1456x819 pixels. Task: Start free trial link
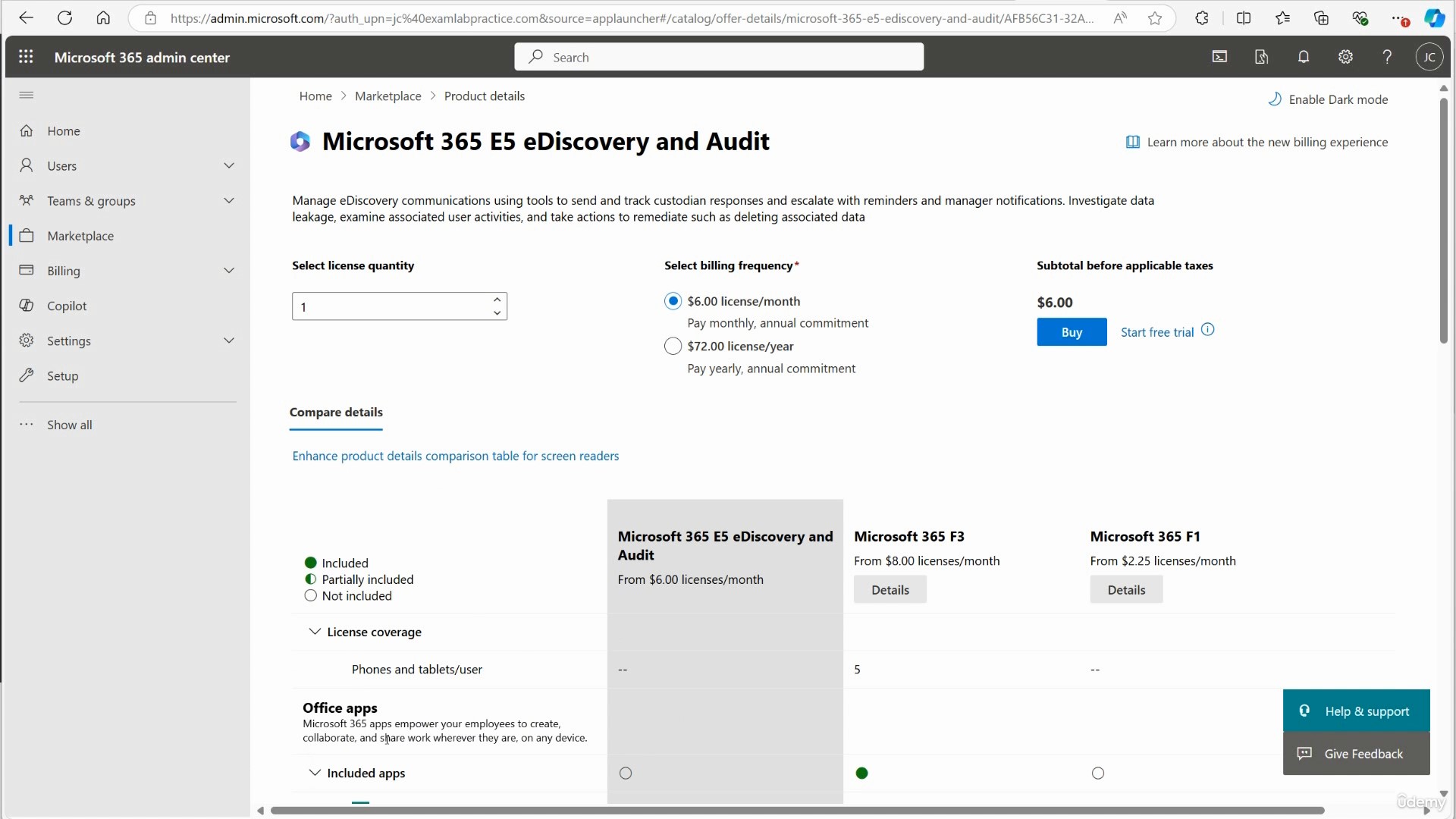(x=1157, y=332)
